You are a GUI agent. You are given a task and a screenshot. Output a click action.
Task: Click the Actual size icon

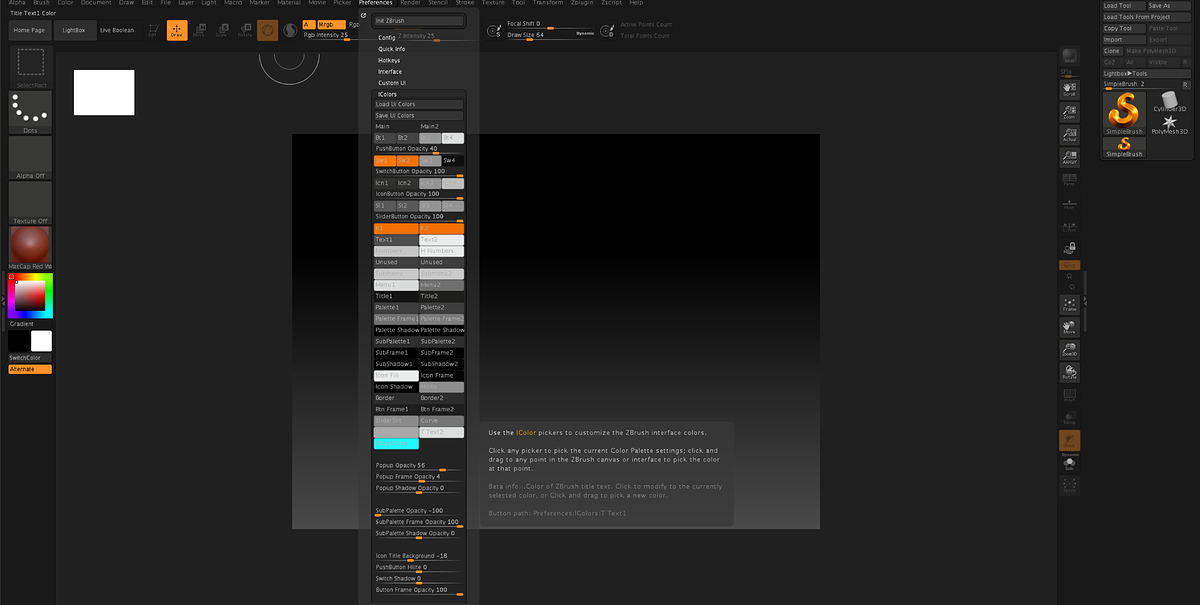1069,135
